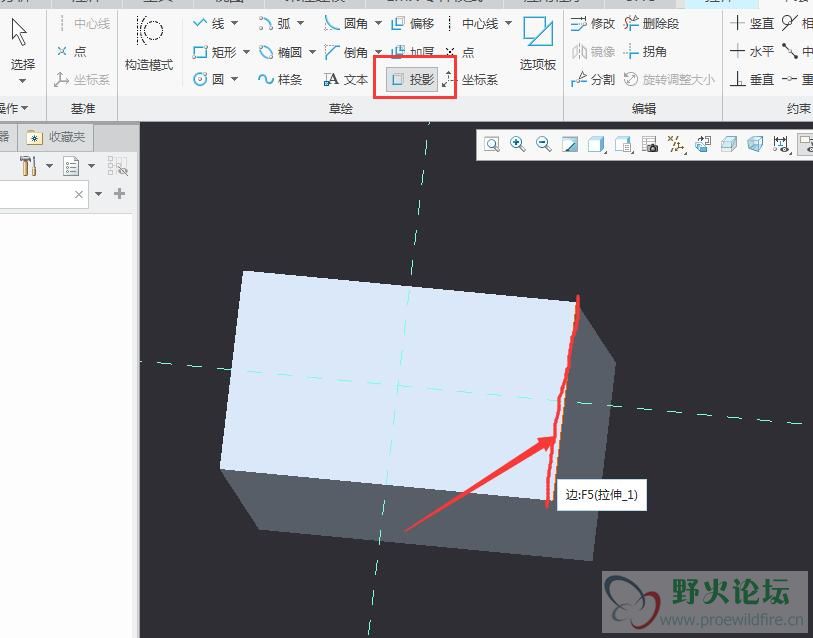Open the dropdown next to 圆角
The height and width of the screenshot is (638, 813).
pos(379,23)
